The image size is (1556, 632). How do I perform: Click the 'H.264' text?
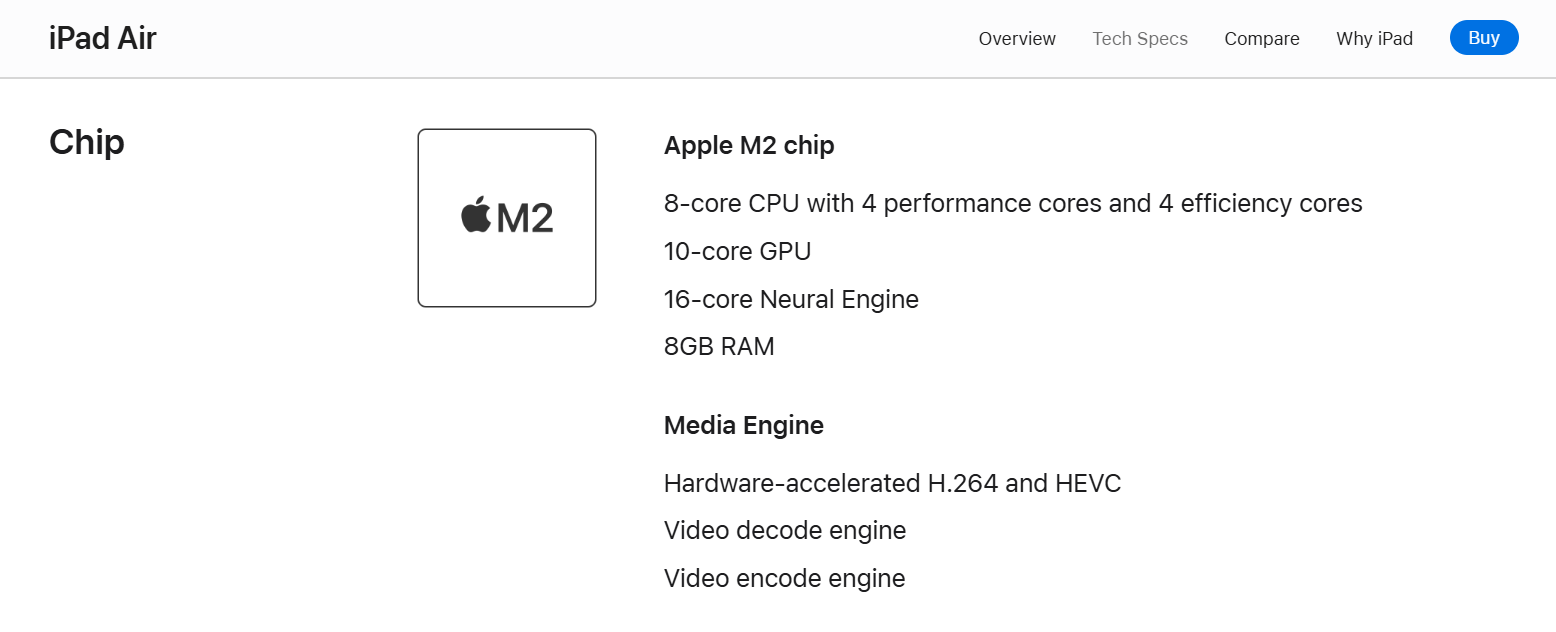962,484
